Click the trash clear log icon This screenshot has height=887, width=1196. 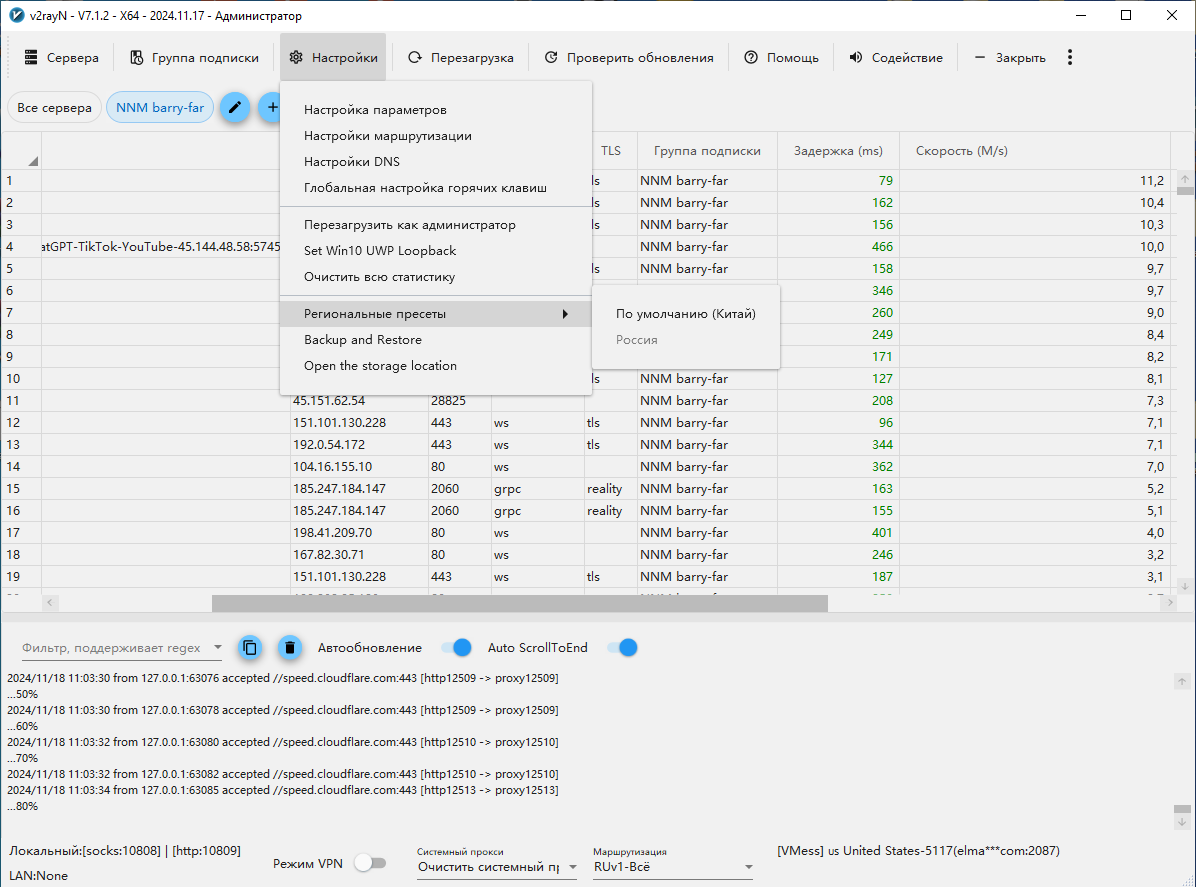coord(289,648)
